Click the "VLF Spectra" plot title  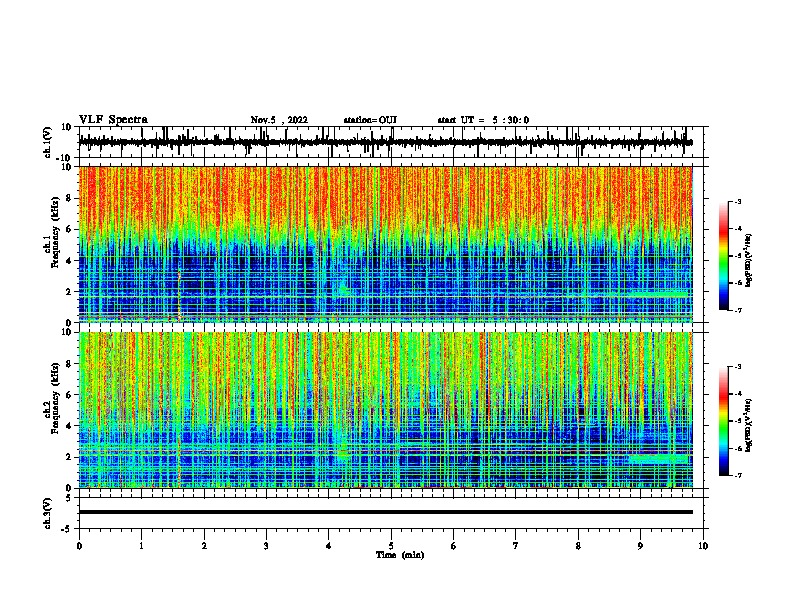(x=113, y=120)
